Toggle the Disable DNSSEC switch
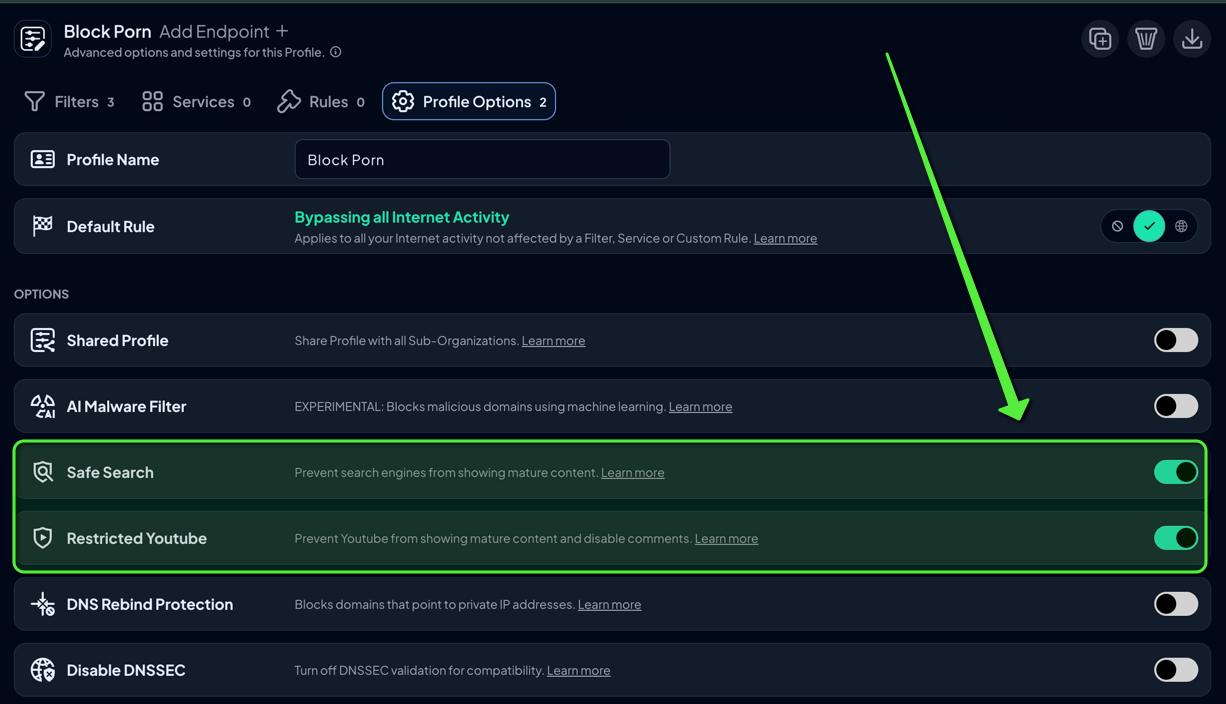The width and height of the screenshot is (1226, 704). coord(1175,670)
